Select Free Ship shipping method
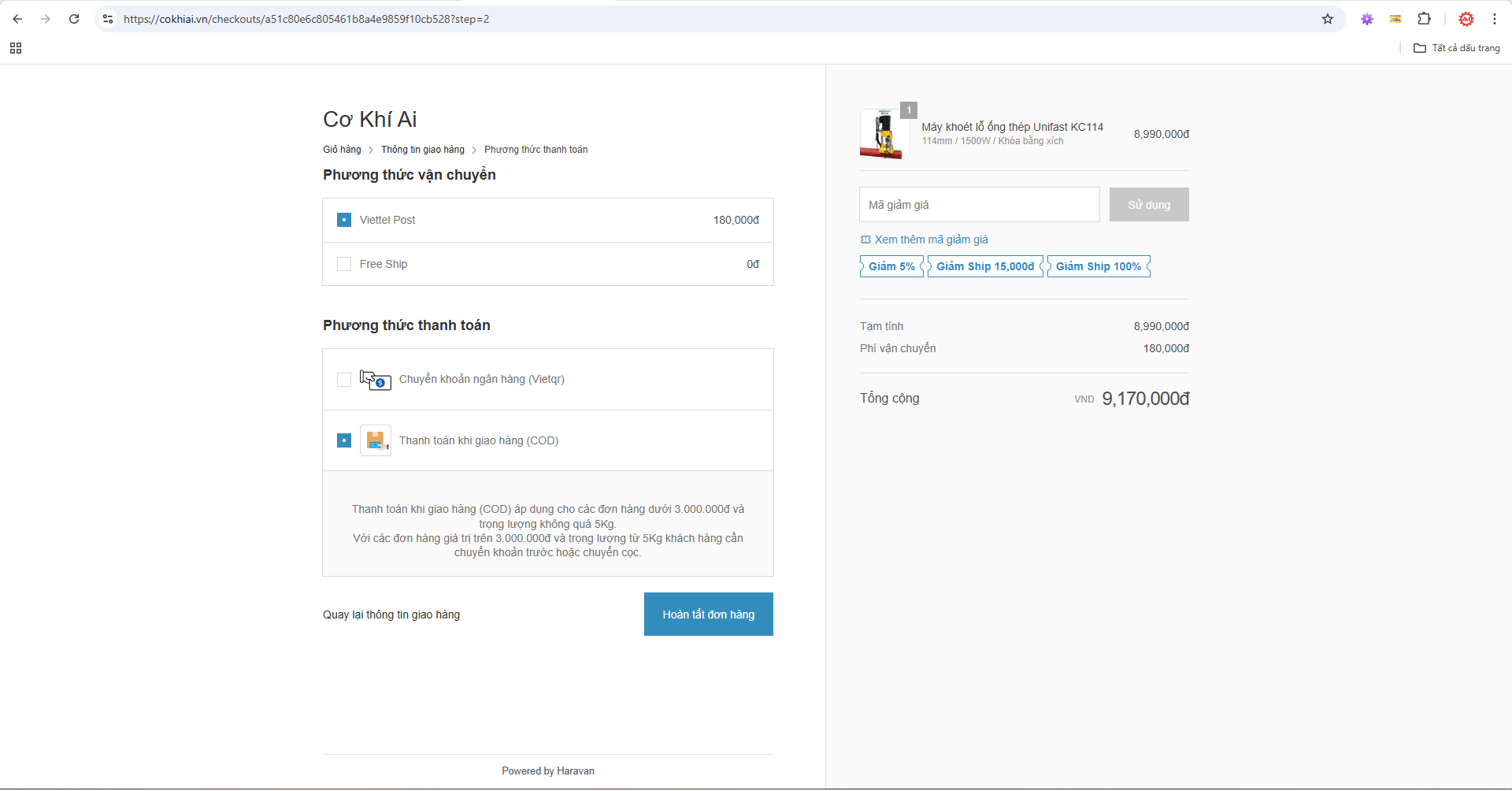1512x791 pixels. pyautogui.click(x=344, y=264)
